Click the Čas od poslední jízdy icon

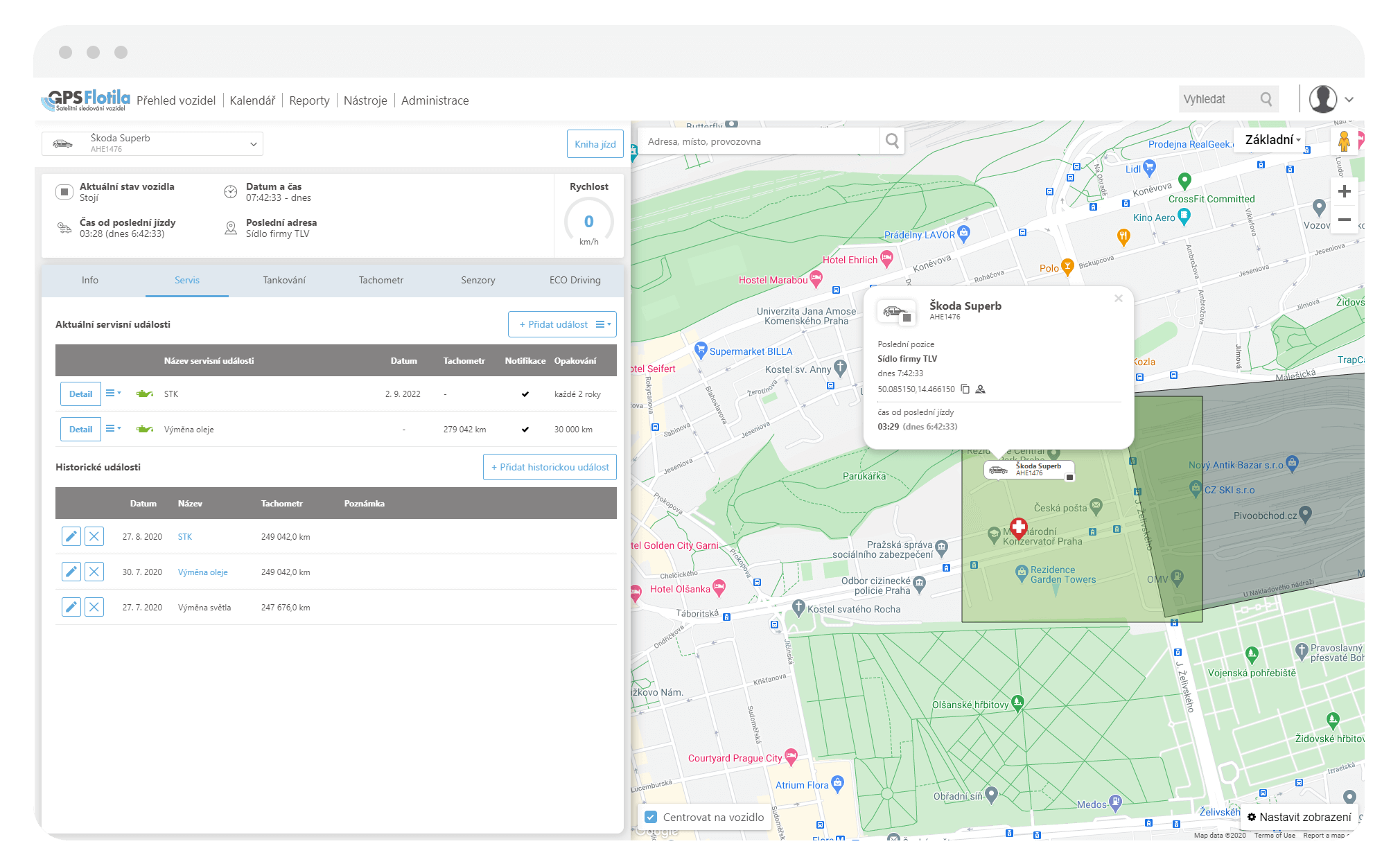[x=64, y=227]
